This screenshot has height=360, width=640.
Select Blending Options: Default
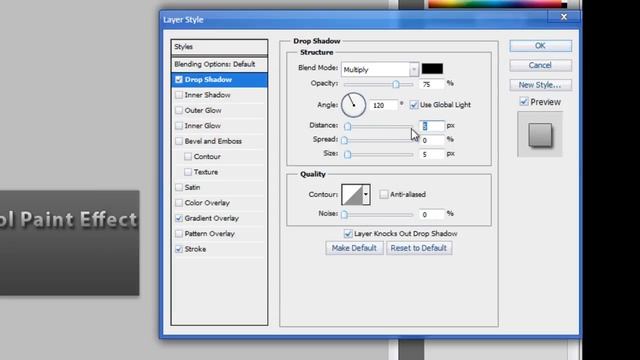[220, 64]
